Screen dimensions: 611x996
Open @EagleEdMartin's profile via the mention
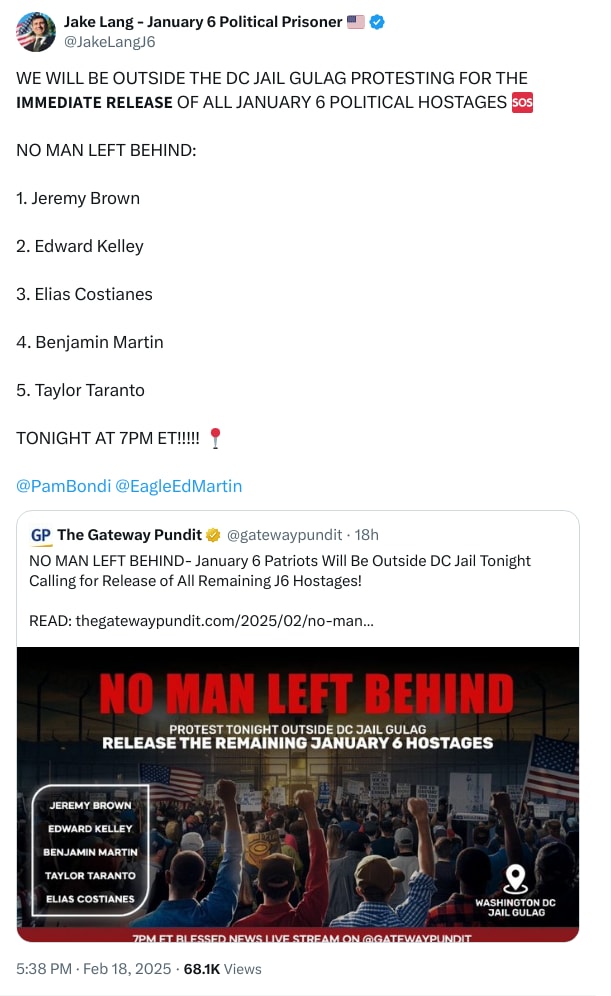pos(179,486)
